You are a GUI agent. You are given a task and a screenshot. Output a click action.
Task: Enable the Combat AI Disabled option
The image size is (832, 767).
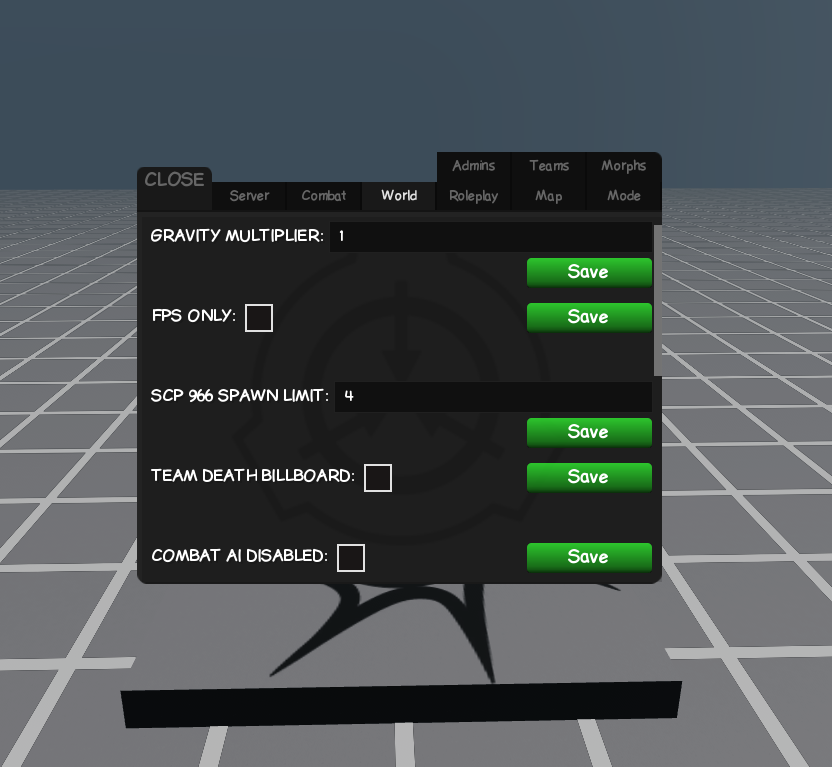(351, 557)
